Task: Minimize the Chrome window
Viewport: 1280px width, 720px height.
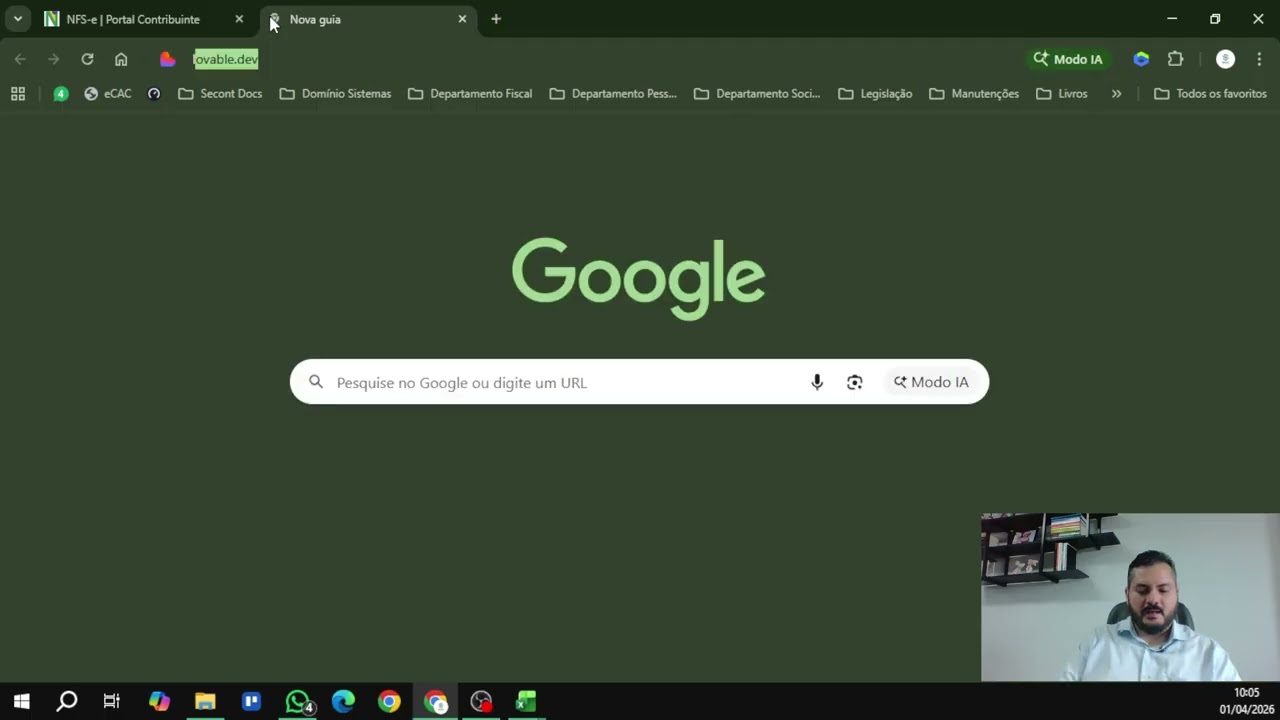Action: click(x=1172, y=19)
